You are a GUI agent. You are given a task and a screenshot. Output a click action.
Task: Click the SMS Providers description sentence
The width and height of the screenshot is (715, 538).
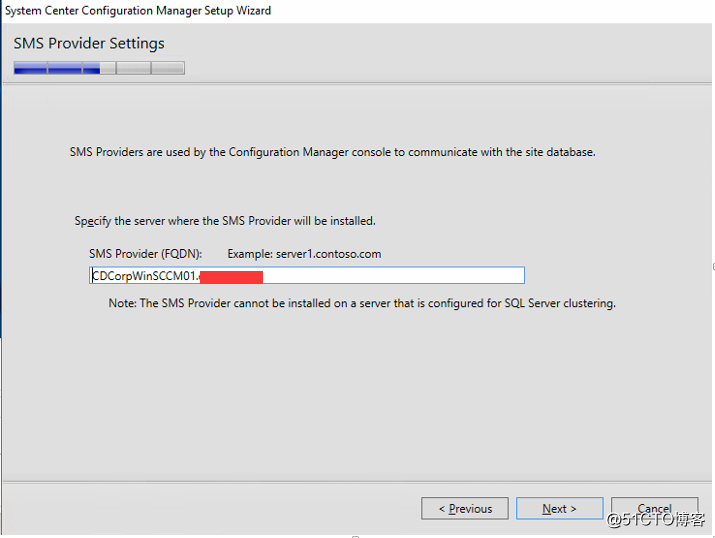click(332, 152)
